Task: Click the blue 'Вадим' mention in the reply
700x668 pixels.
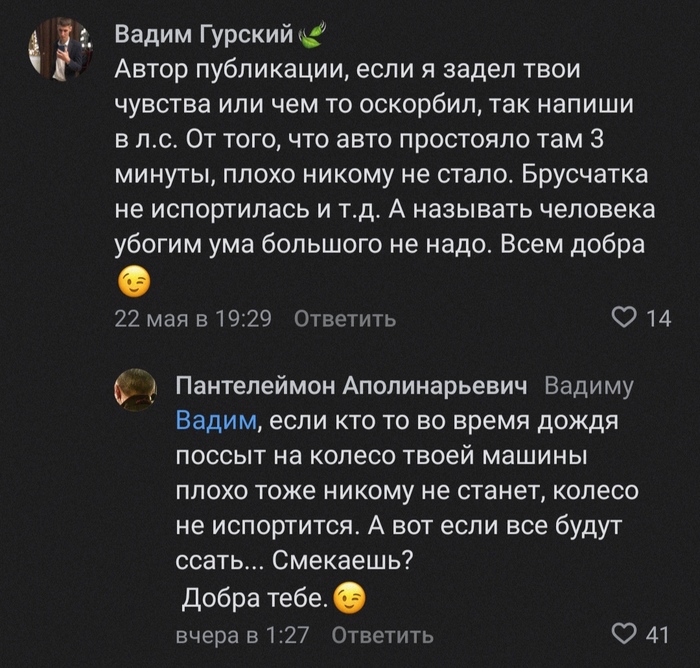Action: (216, 422)
